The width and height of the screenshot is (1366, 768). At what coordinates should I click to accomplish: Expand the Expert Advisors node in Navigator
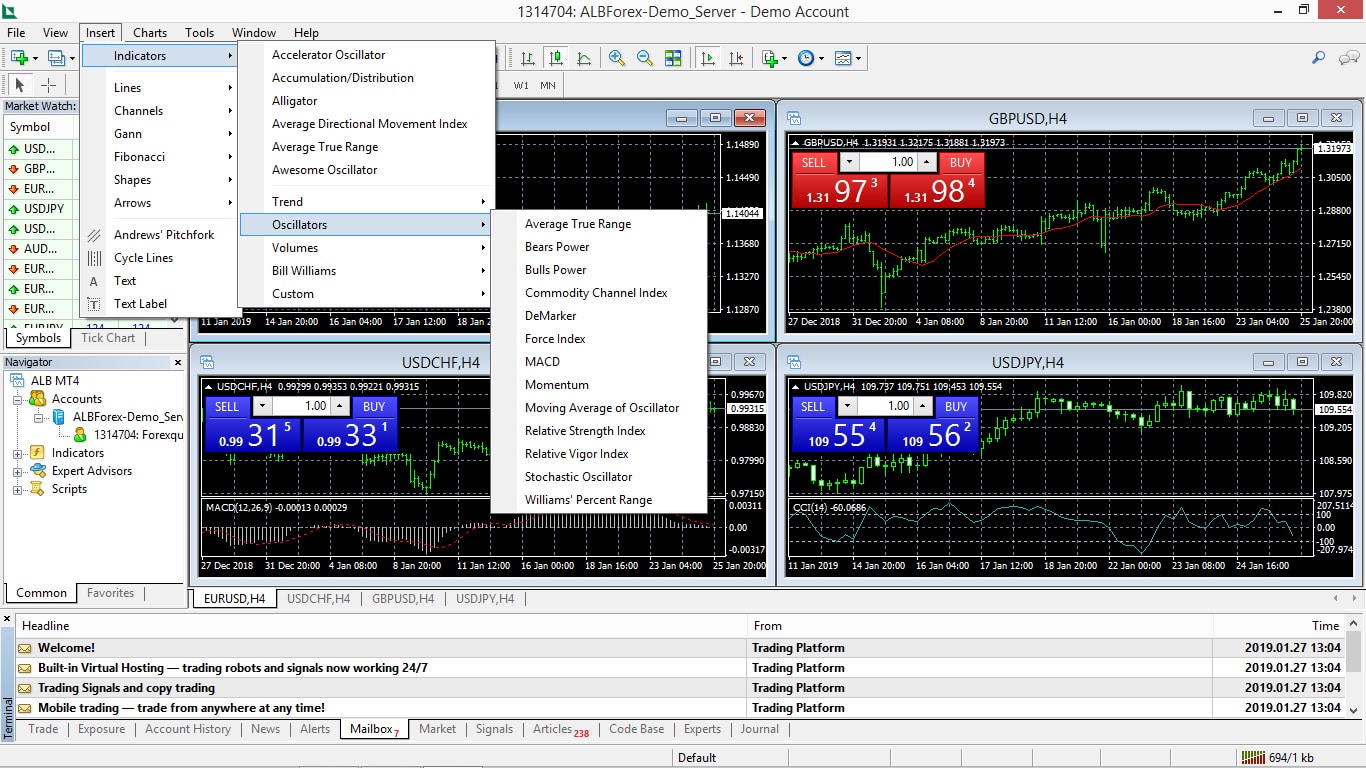click(17, 471)
